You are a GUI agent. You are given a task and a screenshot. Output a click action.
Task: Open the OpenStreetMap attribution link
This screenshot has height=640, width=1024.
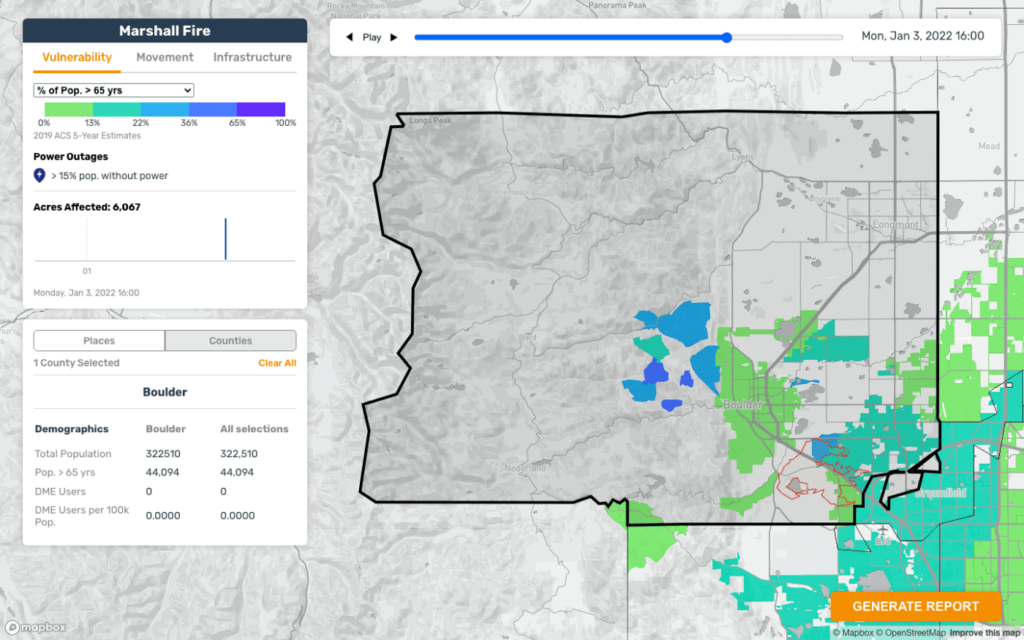point(910,632)
